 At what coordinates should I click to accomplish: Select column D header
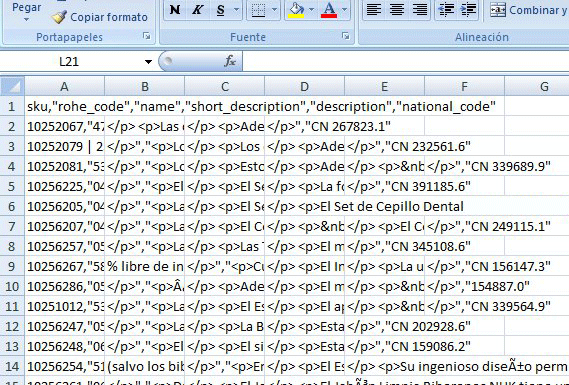coord(304,86)
